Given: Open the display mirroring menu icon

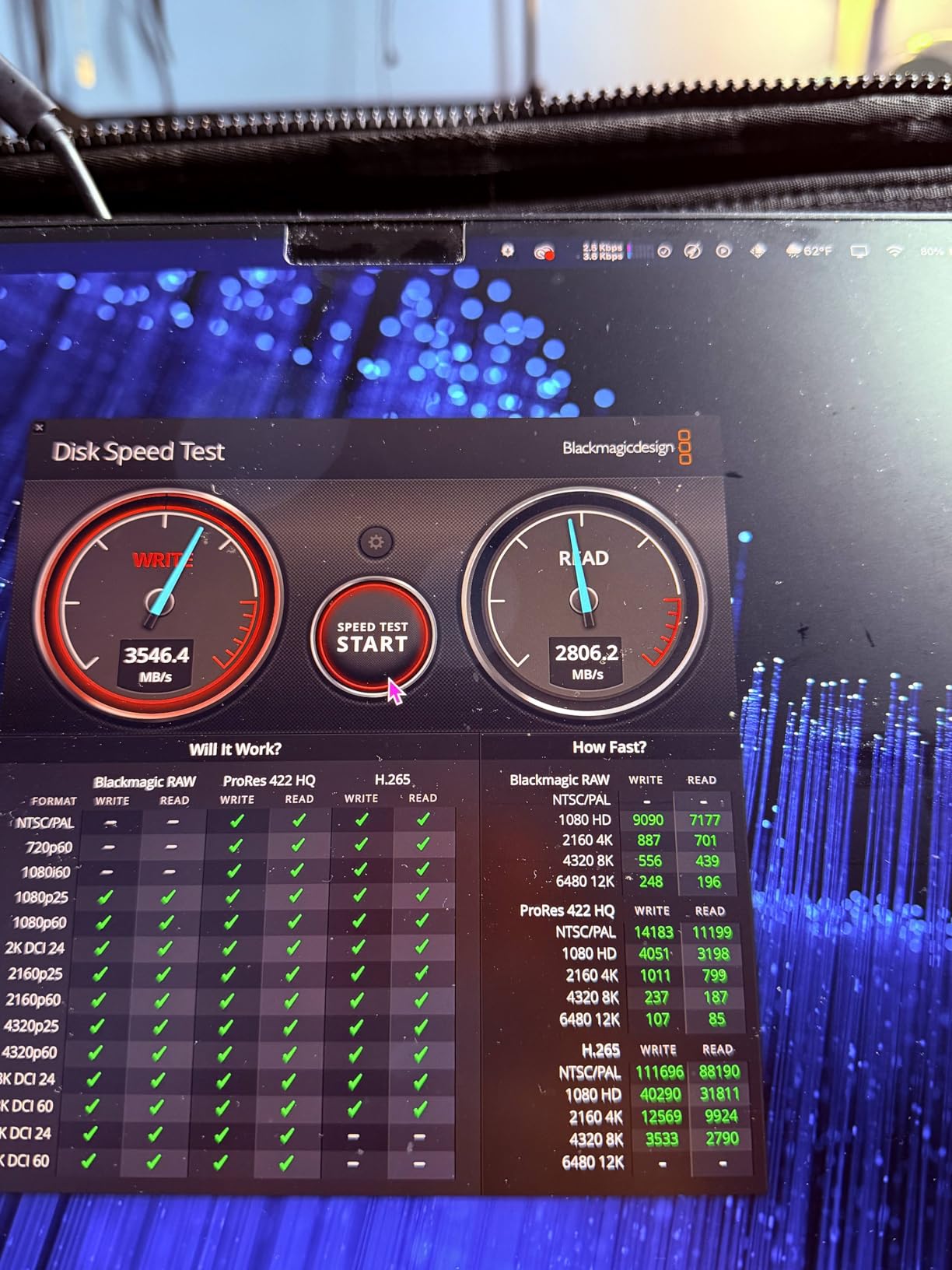Looking at the screenshot, I should [x=859, y=251].
